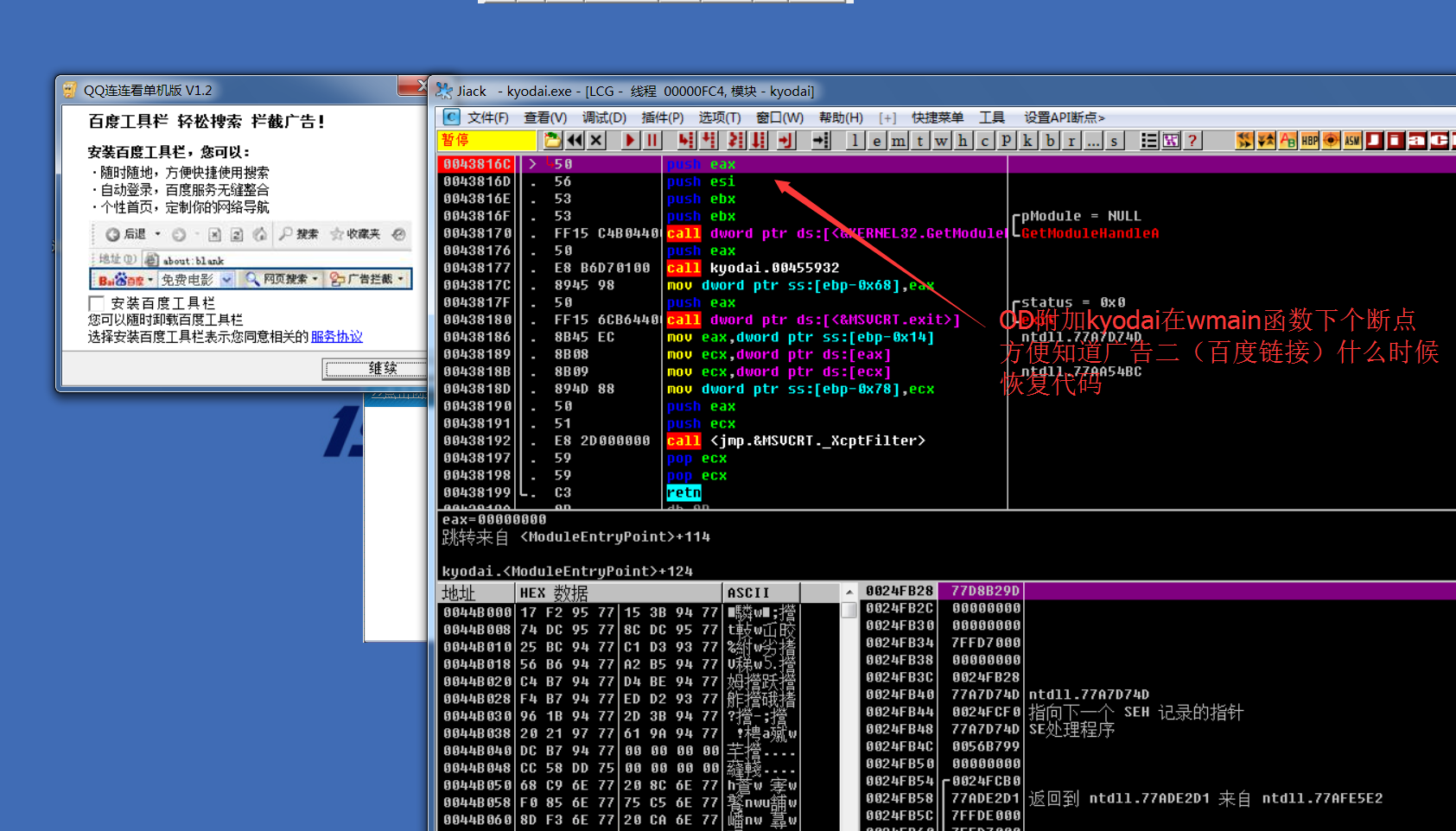Click the orange AB plugin icon
The image size is (1456, 831).
tap(1288, 140)
